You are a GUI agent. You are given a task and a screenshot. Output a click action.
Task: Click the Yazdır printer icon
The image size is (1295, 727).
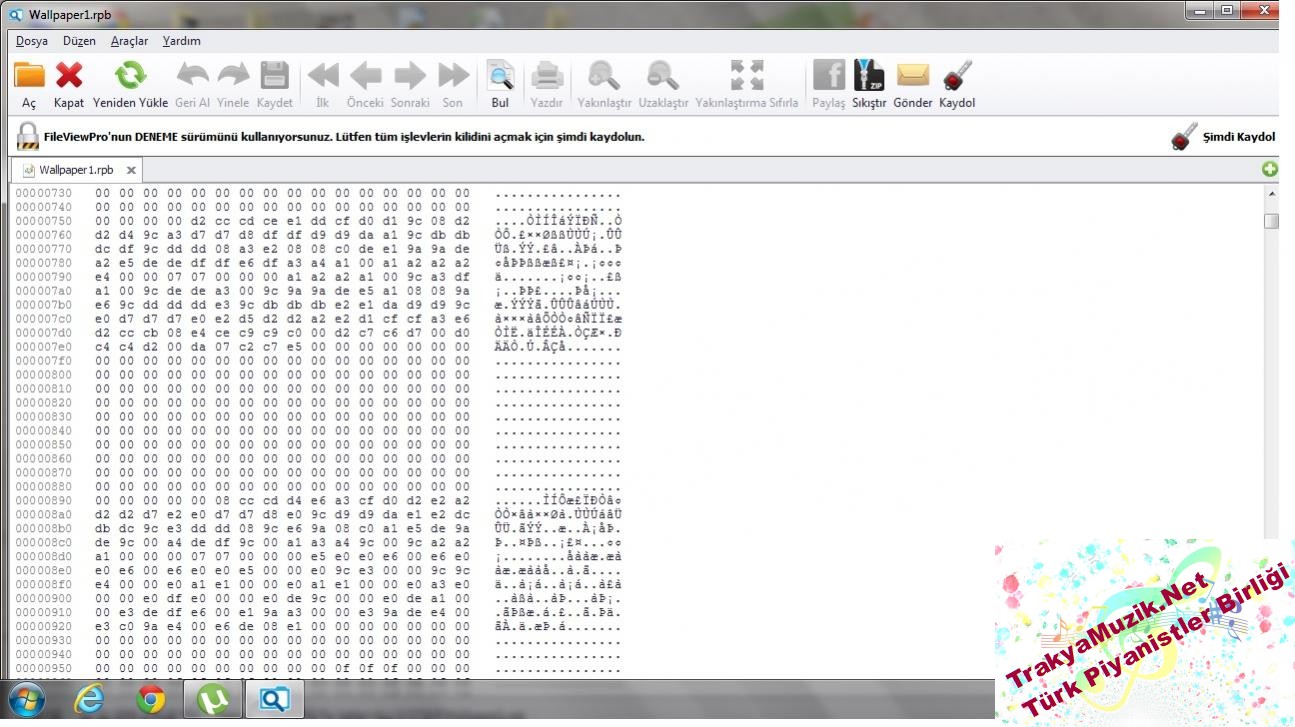pyautogui.click(x=547, y=76)
